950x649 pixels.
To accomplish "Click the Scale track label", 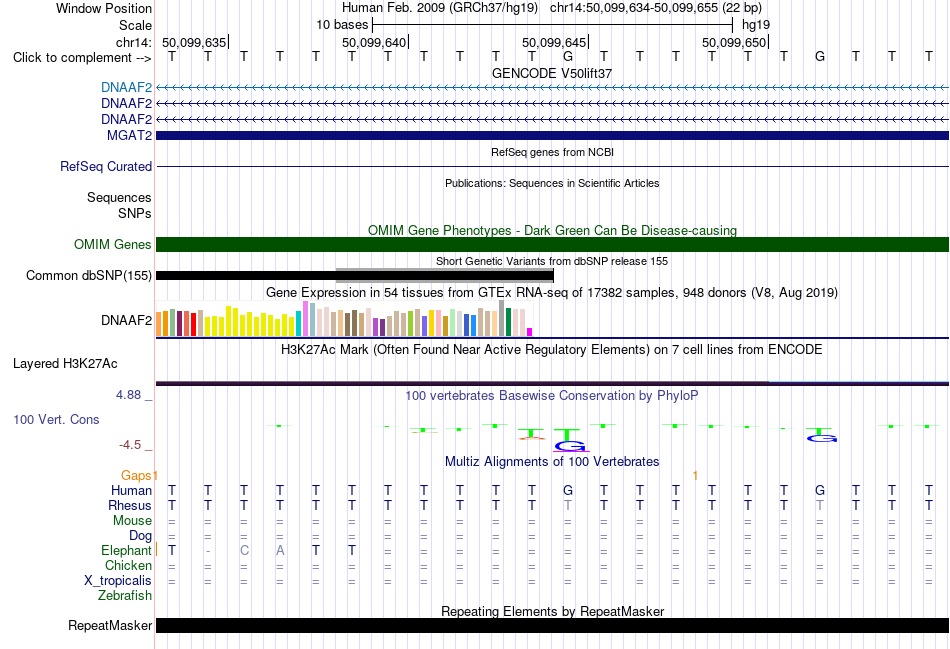I will [x=135, y=25].
